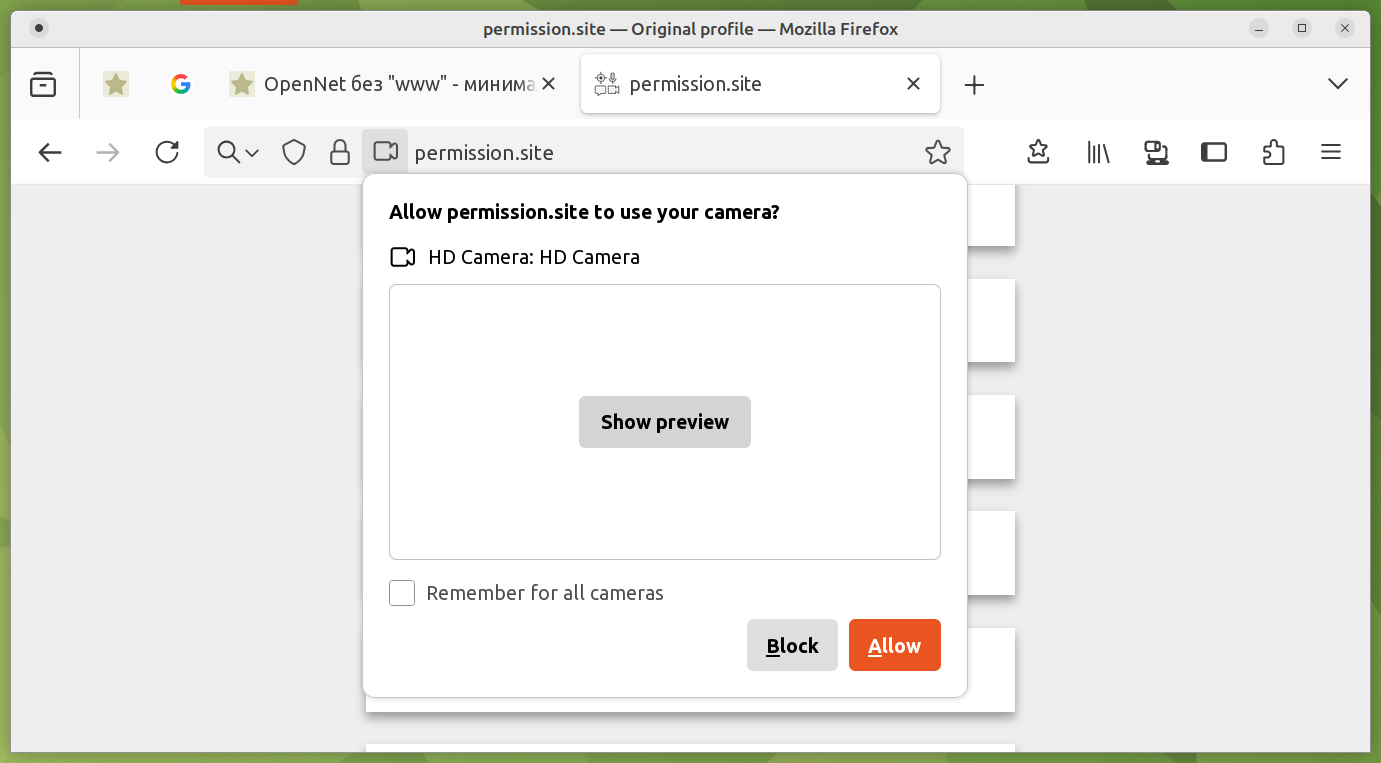Open the Firefox View icon
Screen dimensions: 1381x763
43,84
